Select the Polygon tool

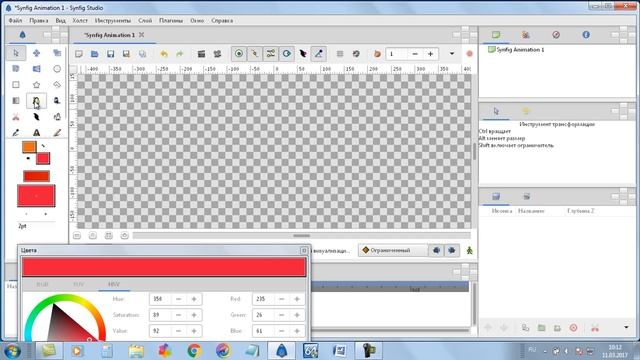[x=57, y=84]
